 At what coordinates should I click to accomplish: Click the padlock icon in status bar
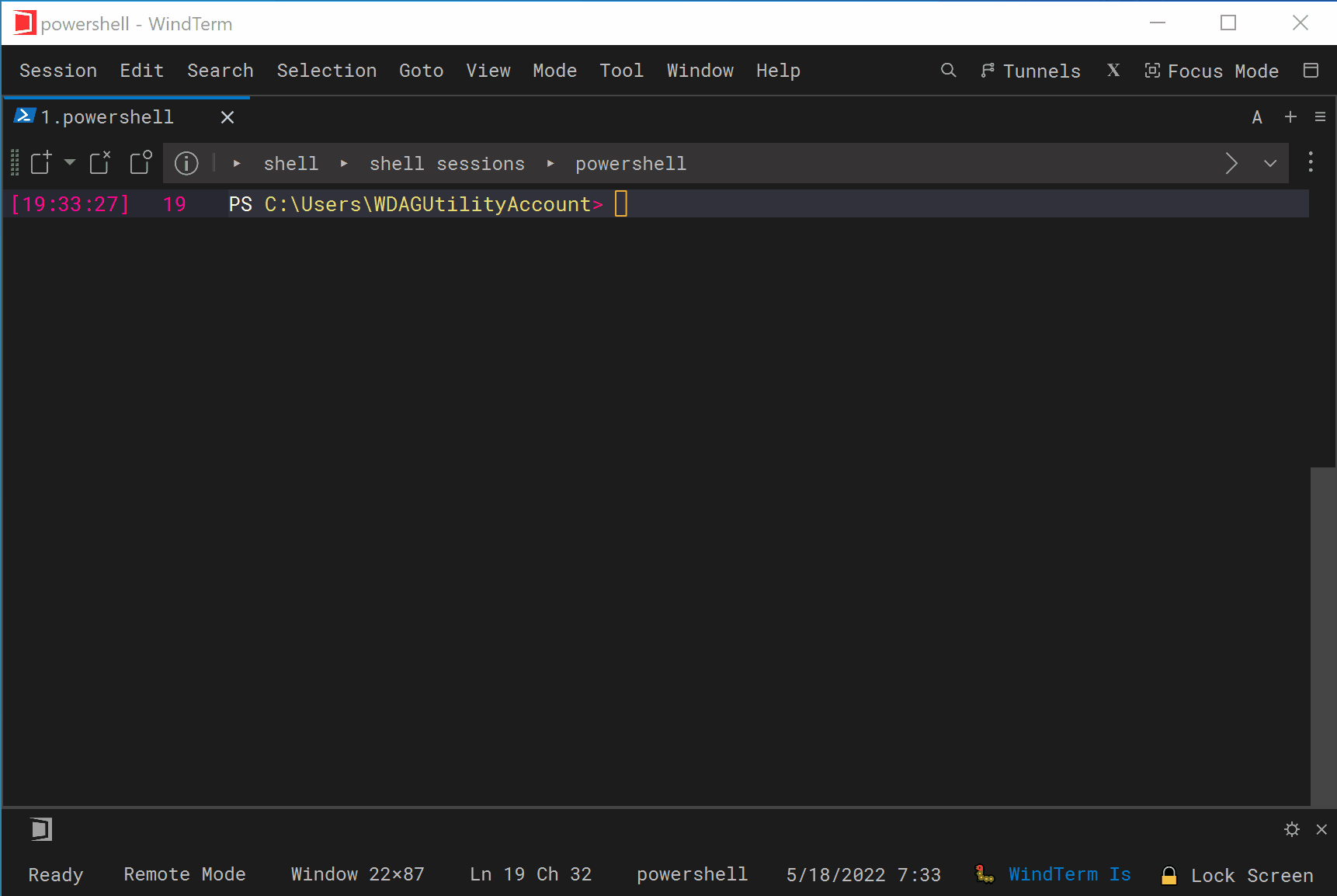coord(1169,875)
